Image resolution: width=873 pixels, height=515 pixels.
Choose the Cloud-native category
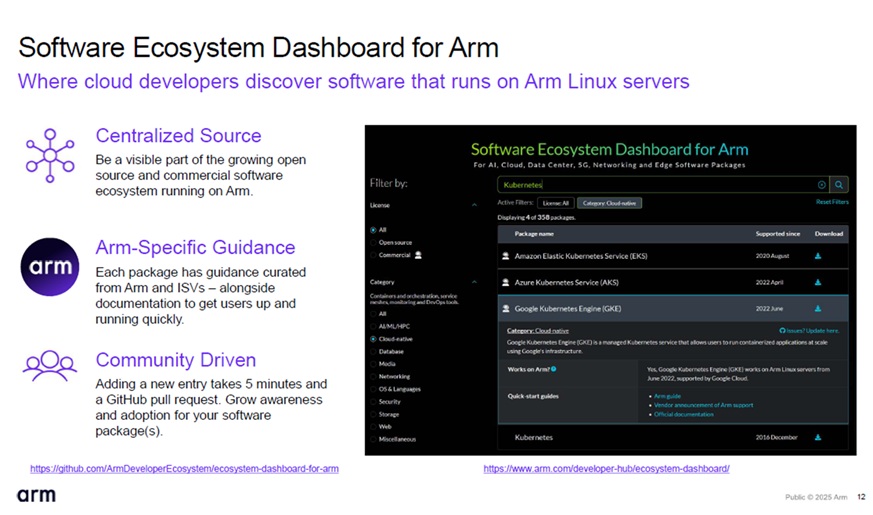click(373, 339)
